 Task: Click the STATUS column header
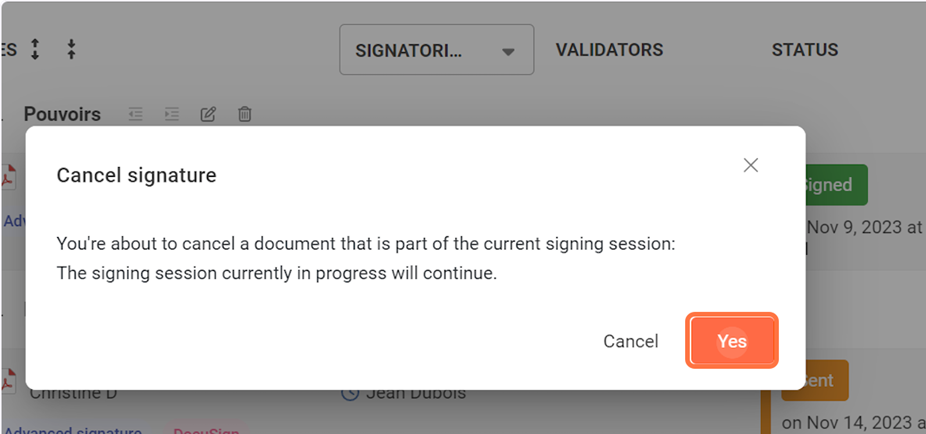(804, 50)
